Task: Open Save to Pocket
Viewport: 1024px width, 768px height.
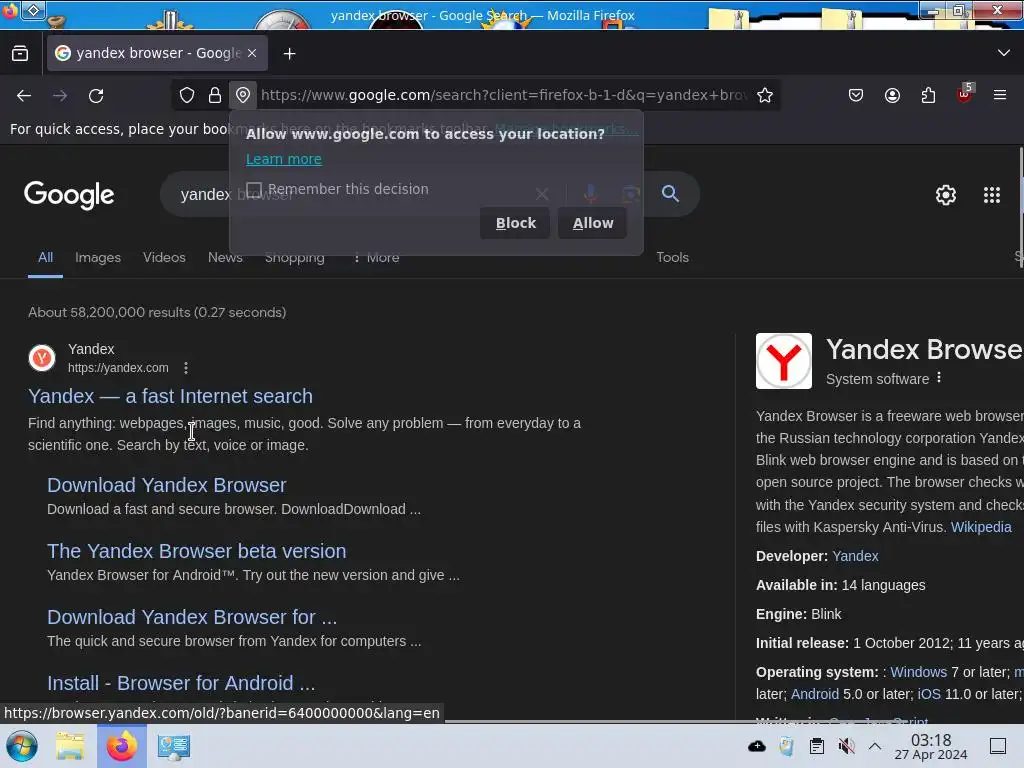Action: pos(856,95)
